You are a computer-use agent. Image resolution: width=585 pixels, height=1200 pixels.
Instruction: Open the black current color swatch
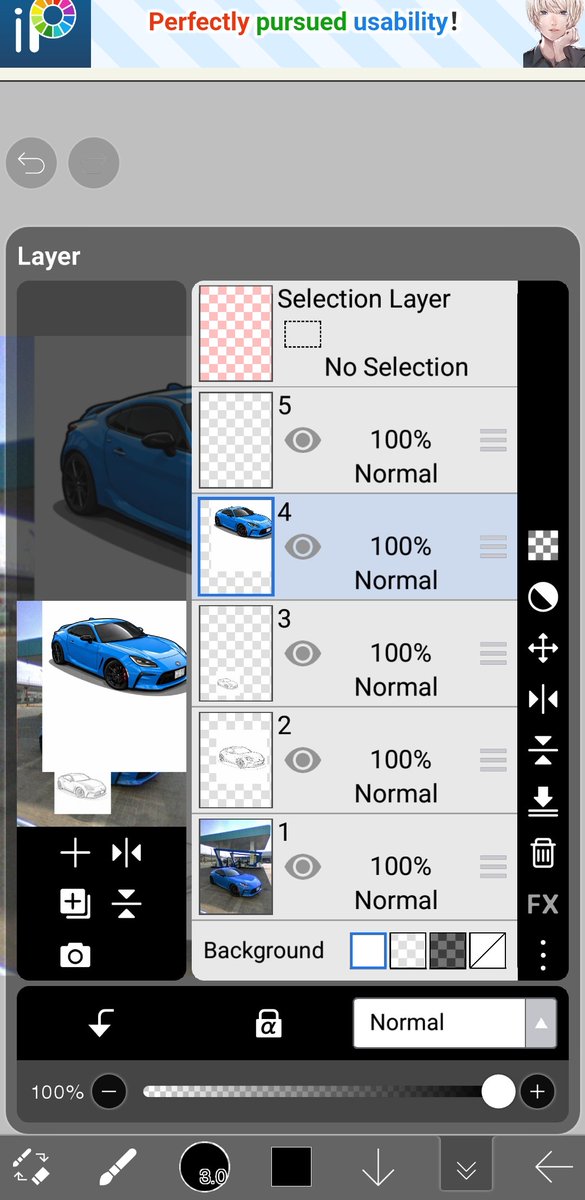pyautogui.click(x=291, y=1166)
